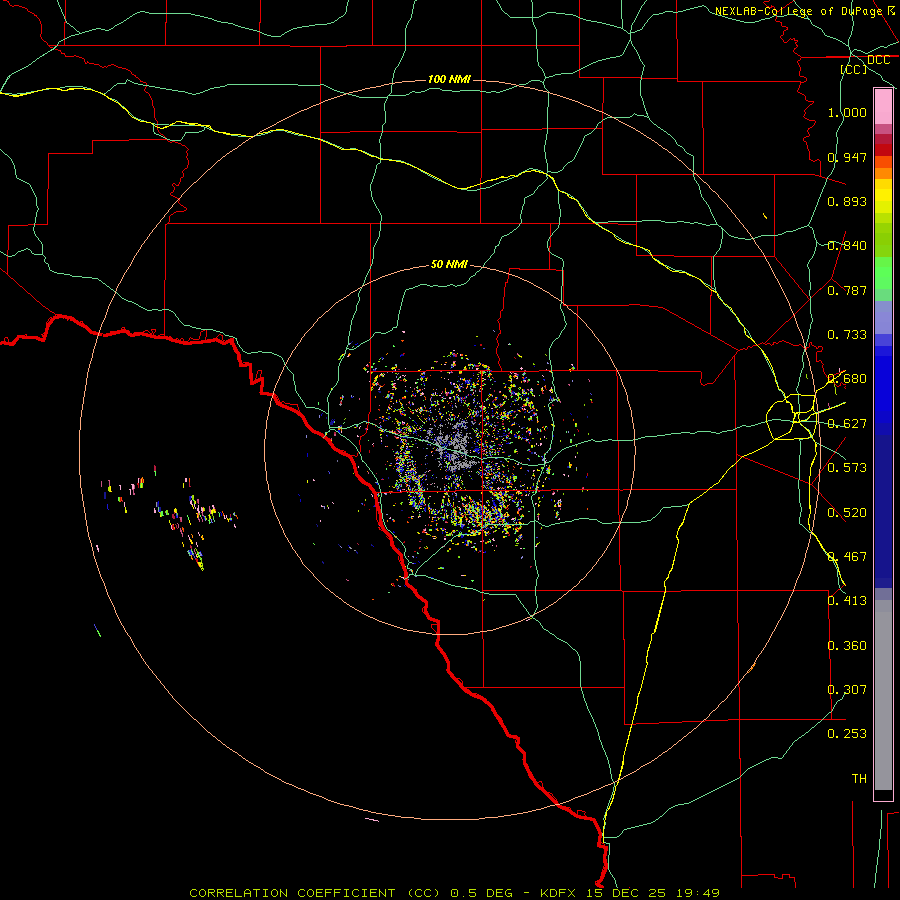The width and height of the screenshot is (900, 900).
Task: Click the 0.680 color scale value
Action: coord(847,379)
